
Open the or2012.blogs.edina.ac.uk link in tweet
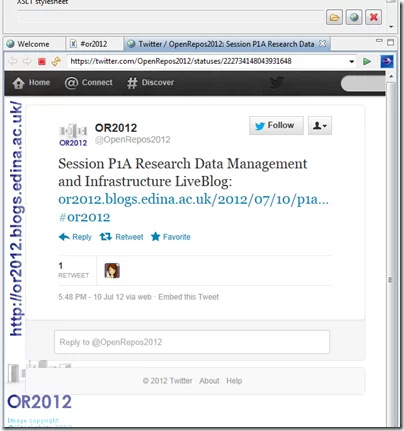coord(193,199)
